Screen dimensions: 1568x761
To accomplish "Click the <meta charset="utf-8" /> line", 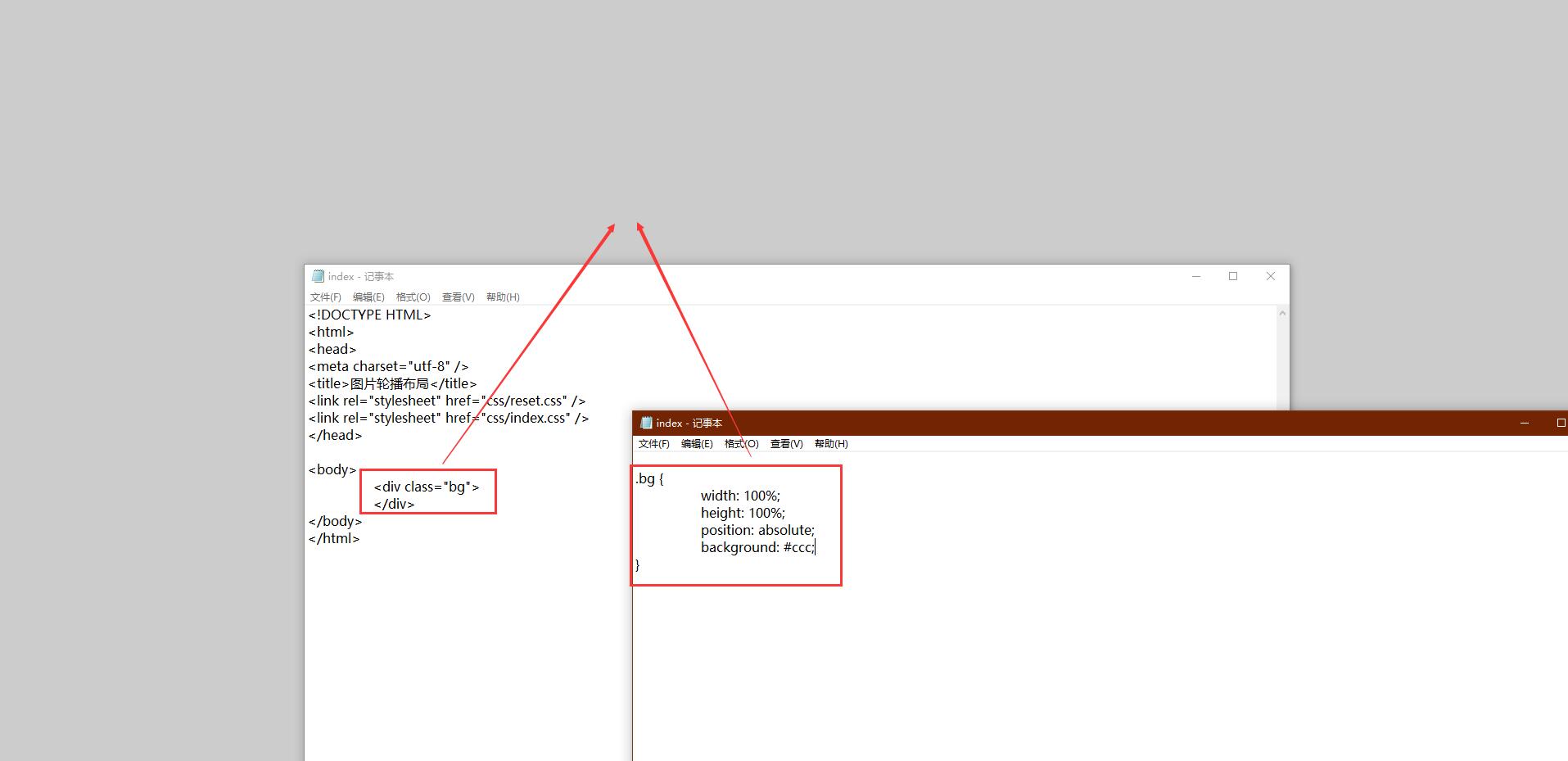I will (388, 366).
